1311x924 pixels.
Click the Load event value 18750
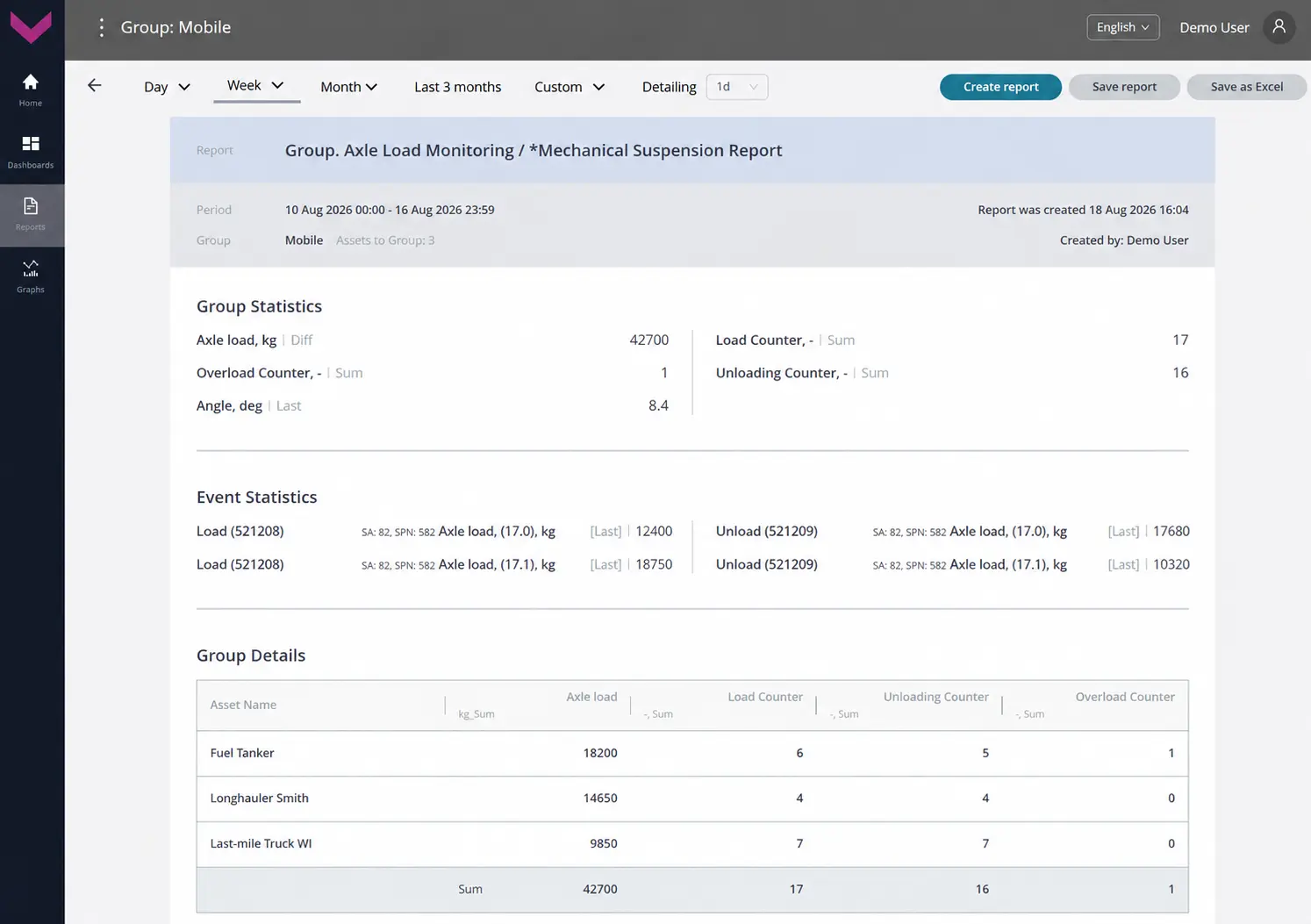coord(654,564)
